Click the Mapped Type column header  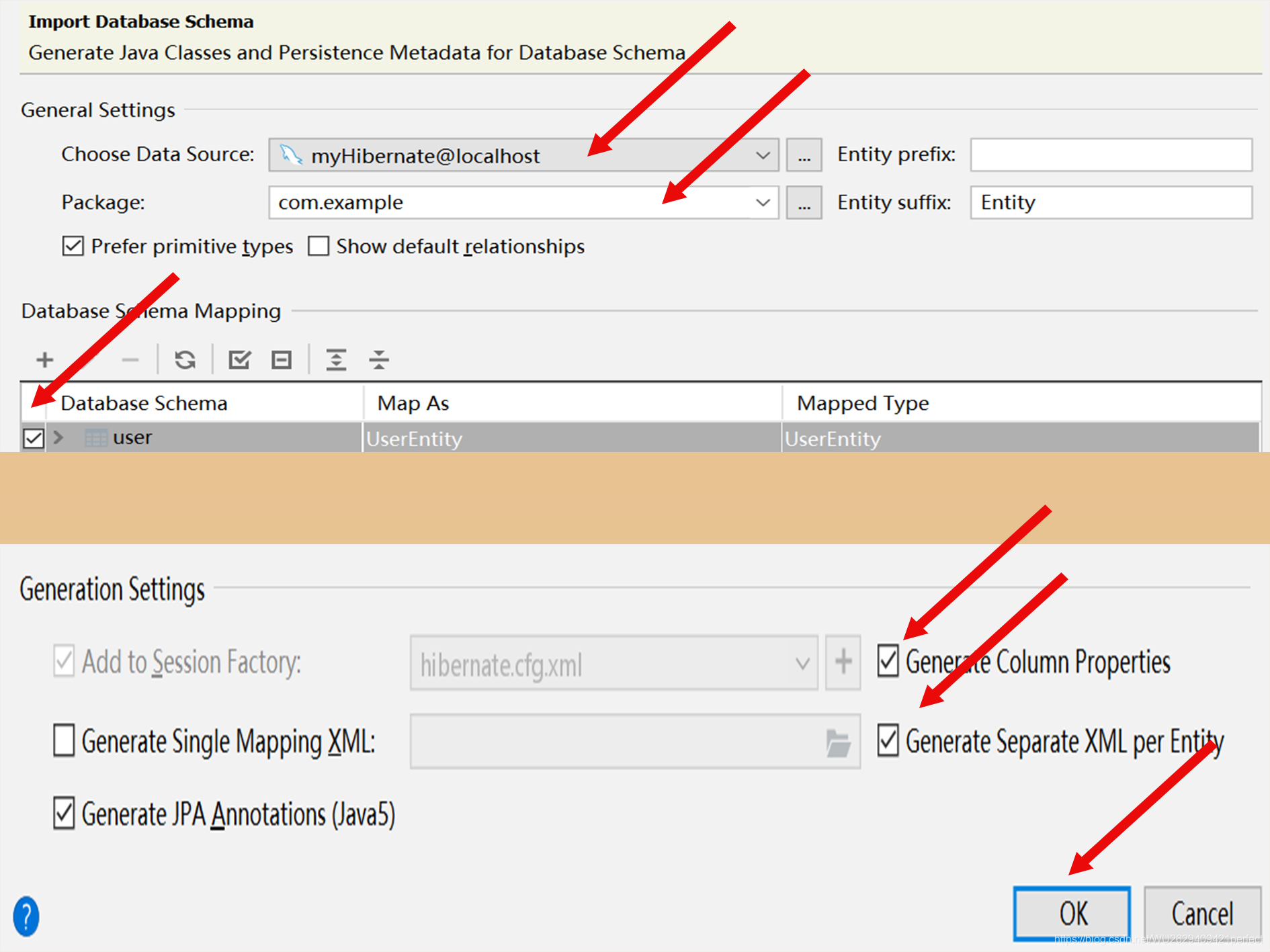1021,403
